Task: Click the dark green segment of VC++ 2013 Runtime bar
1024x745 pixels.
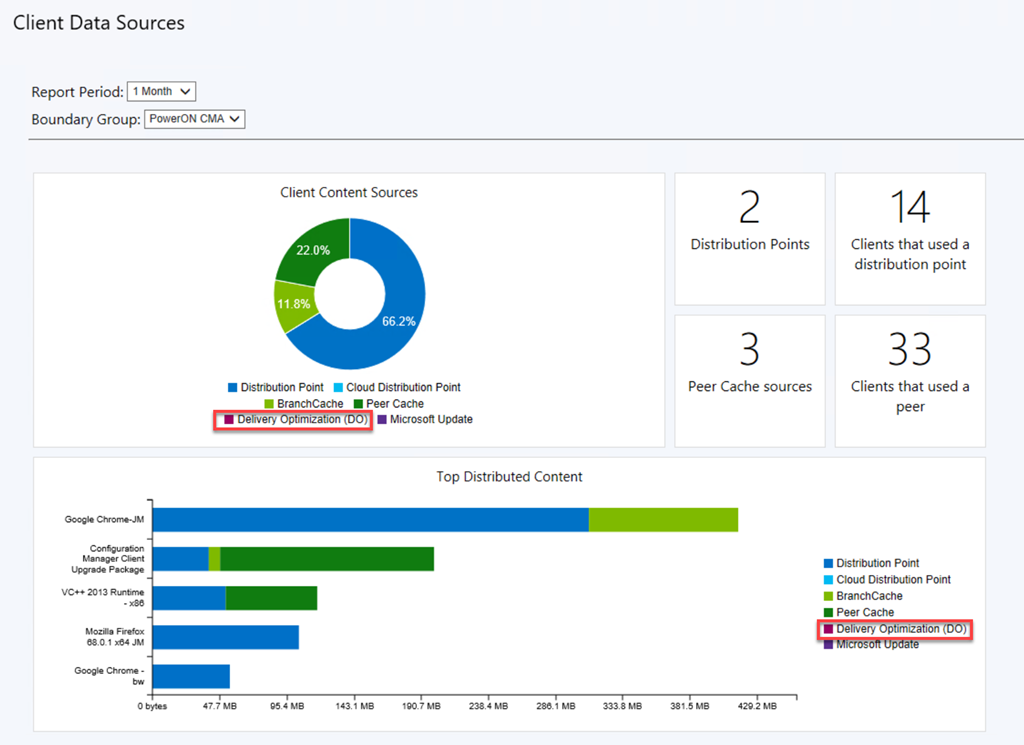Action: point(271,598)
